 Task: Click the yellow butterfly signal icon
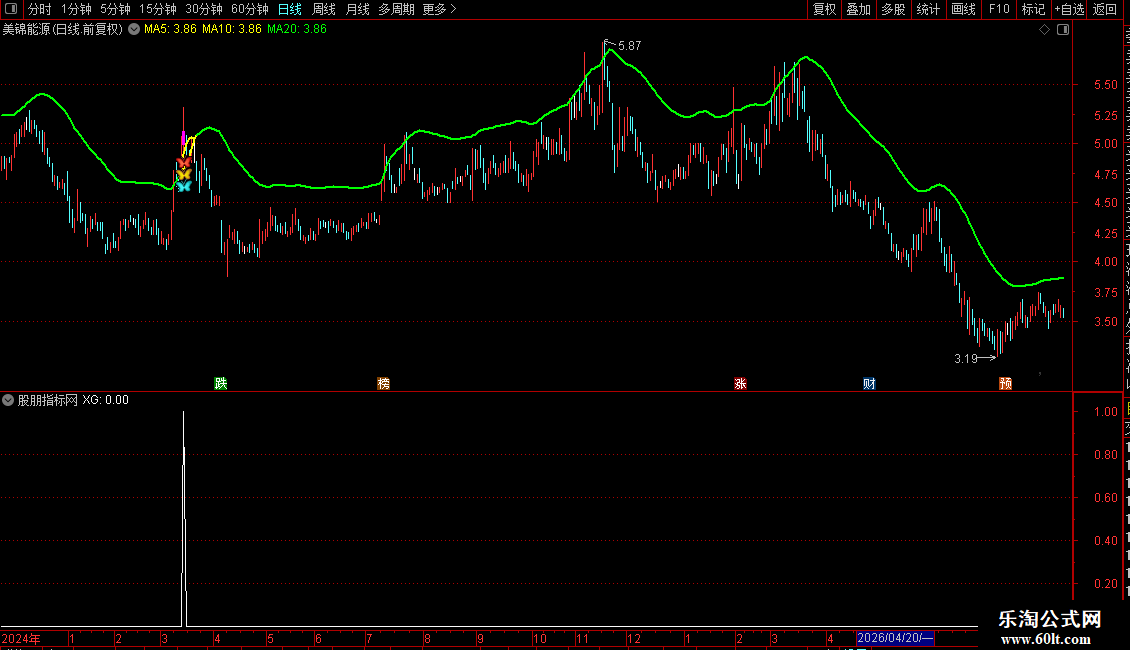coord(184,174)
